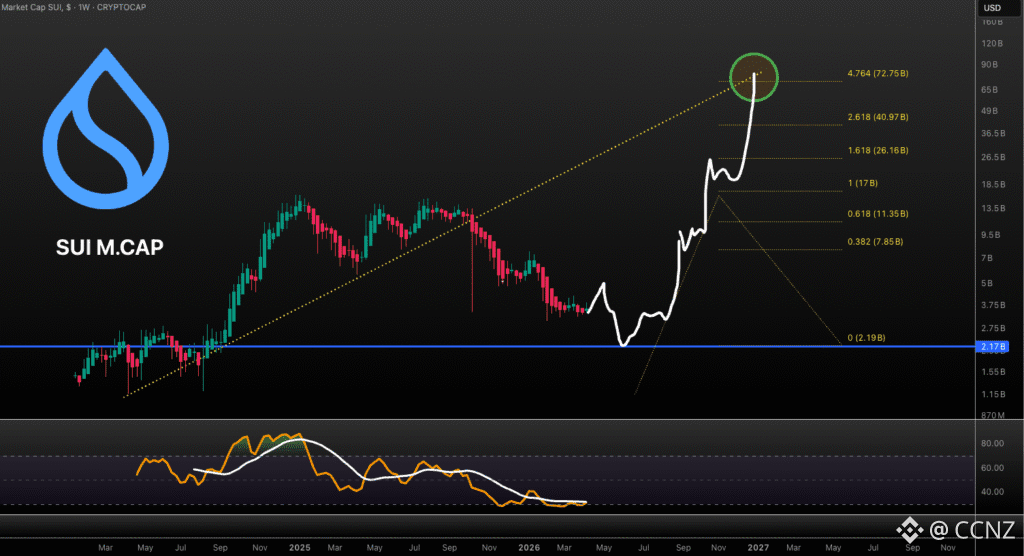Click the 80.00 oscillator scale value
This screenshot has width=1024, height=556.
992,443
